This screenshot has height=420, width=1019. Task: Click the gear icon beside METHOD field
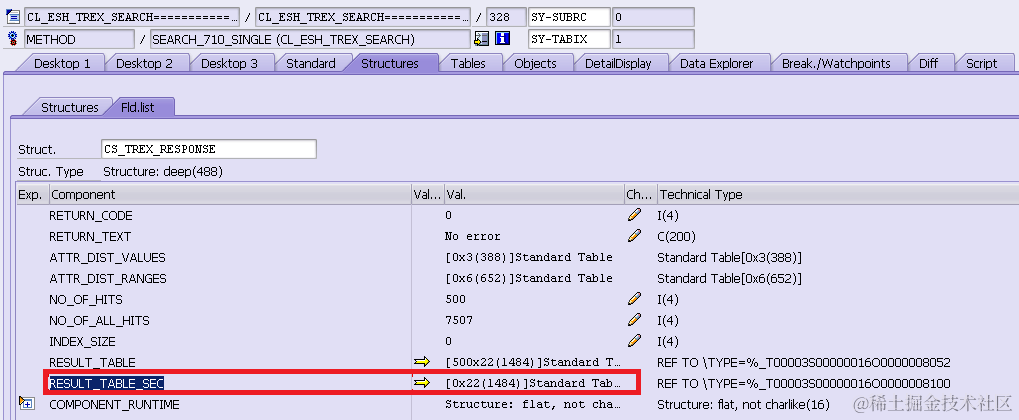[12, 38]
